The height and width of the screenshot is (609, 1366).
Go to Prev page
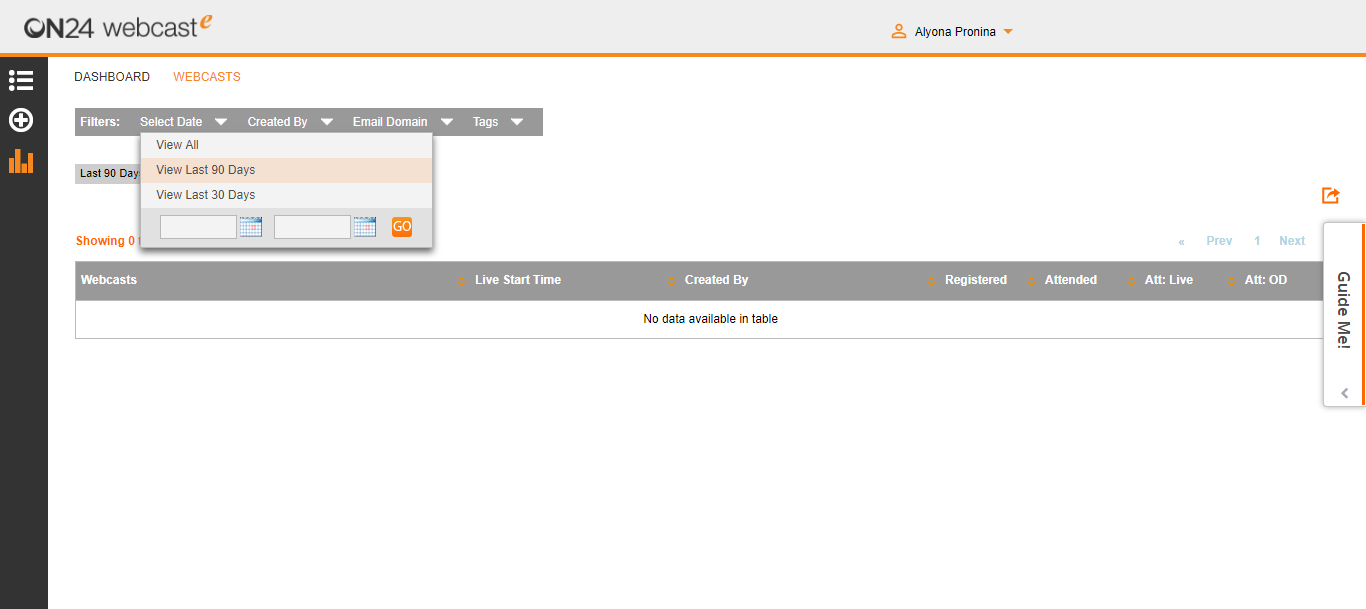click(1219, 241)
